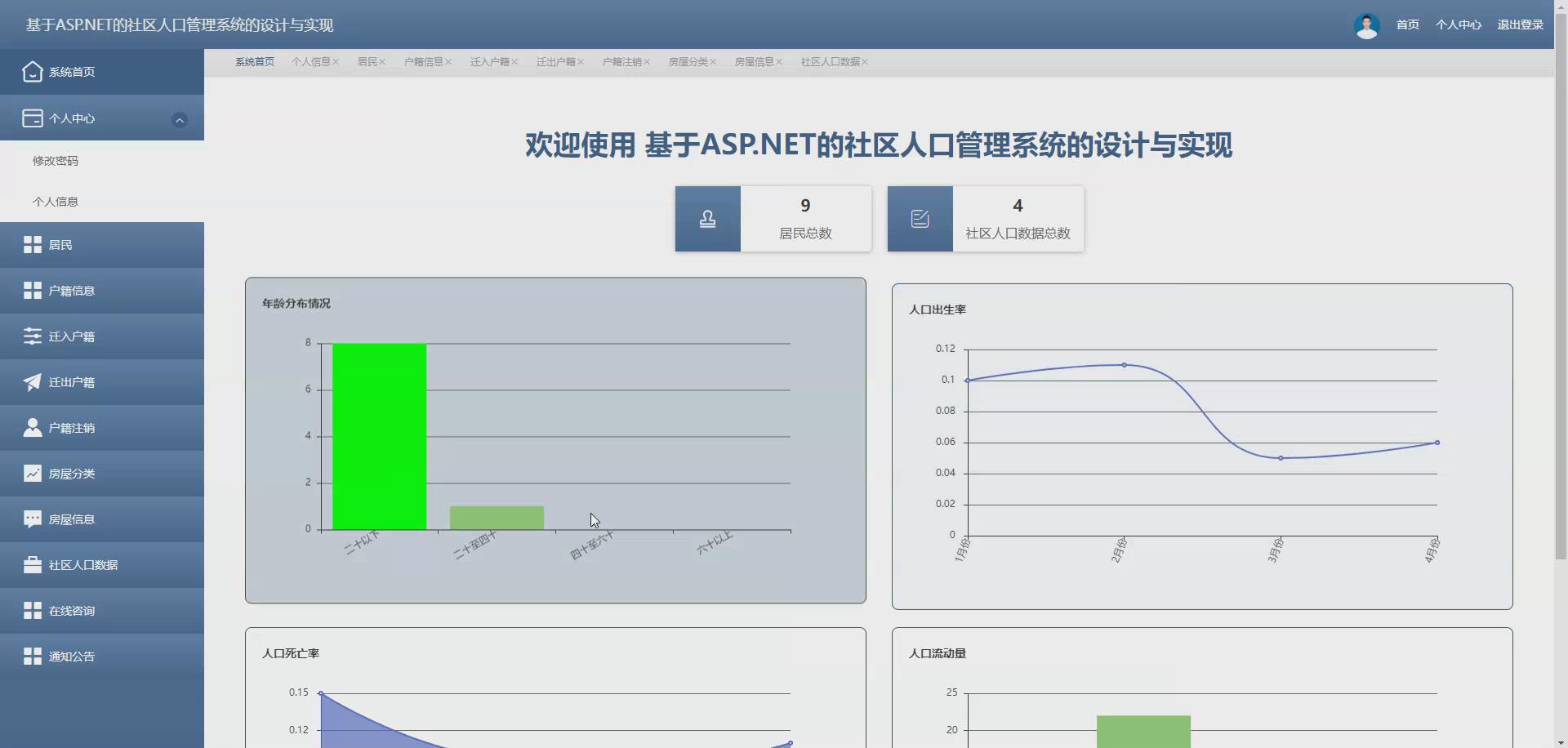Click the 房屋分类 chart icon
Screen dimensions: 1568x748
point(32,473)
